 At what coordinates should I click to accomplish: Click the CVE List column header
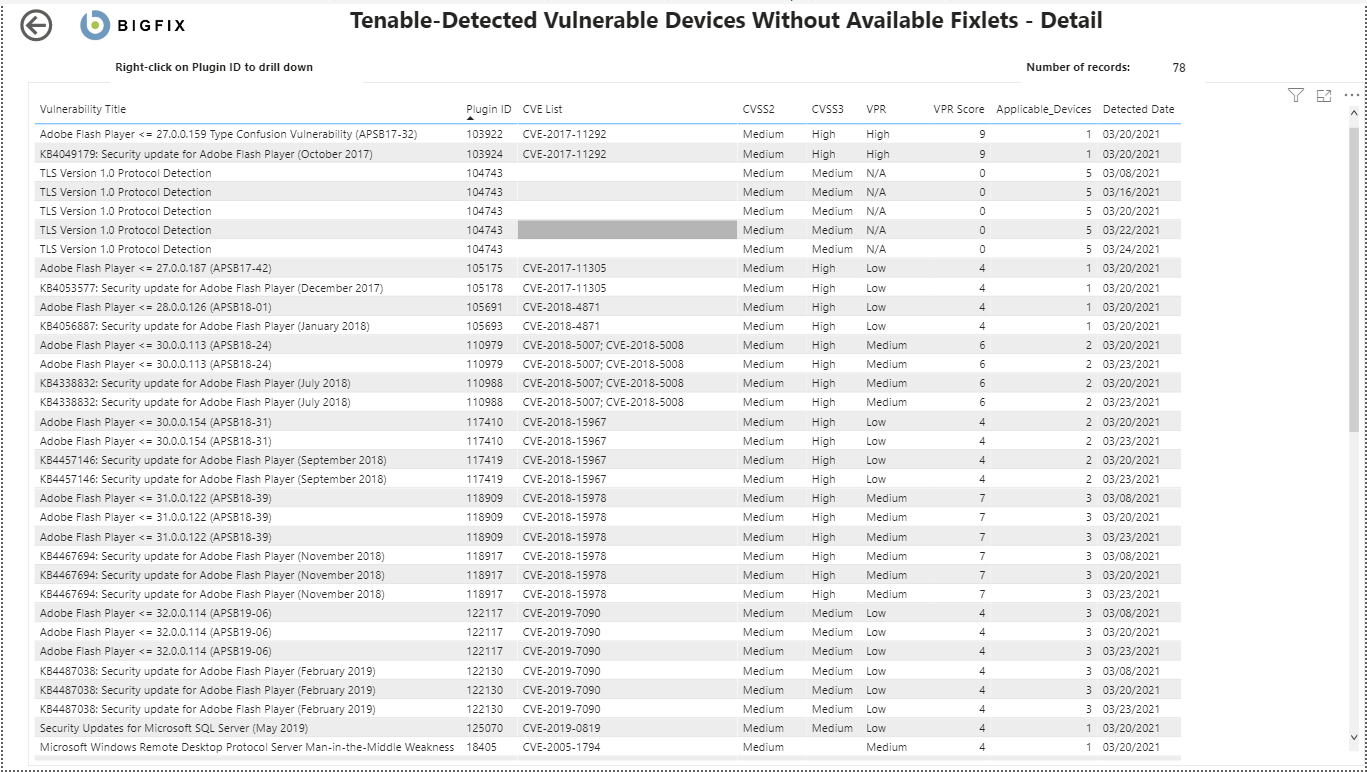pos(542,109)
